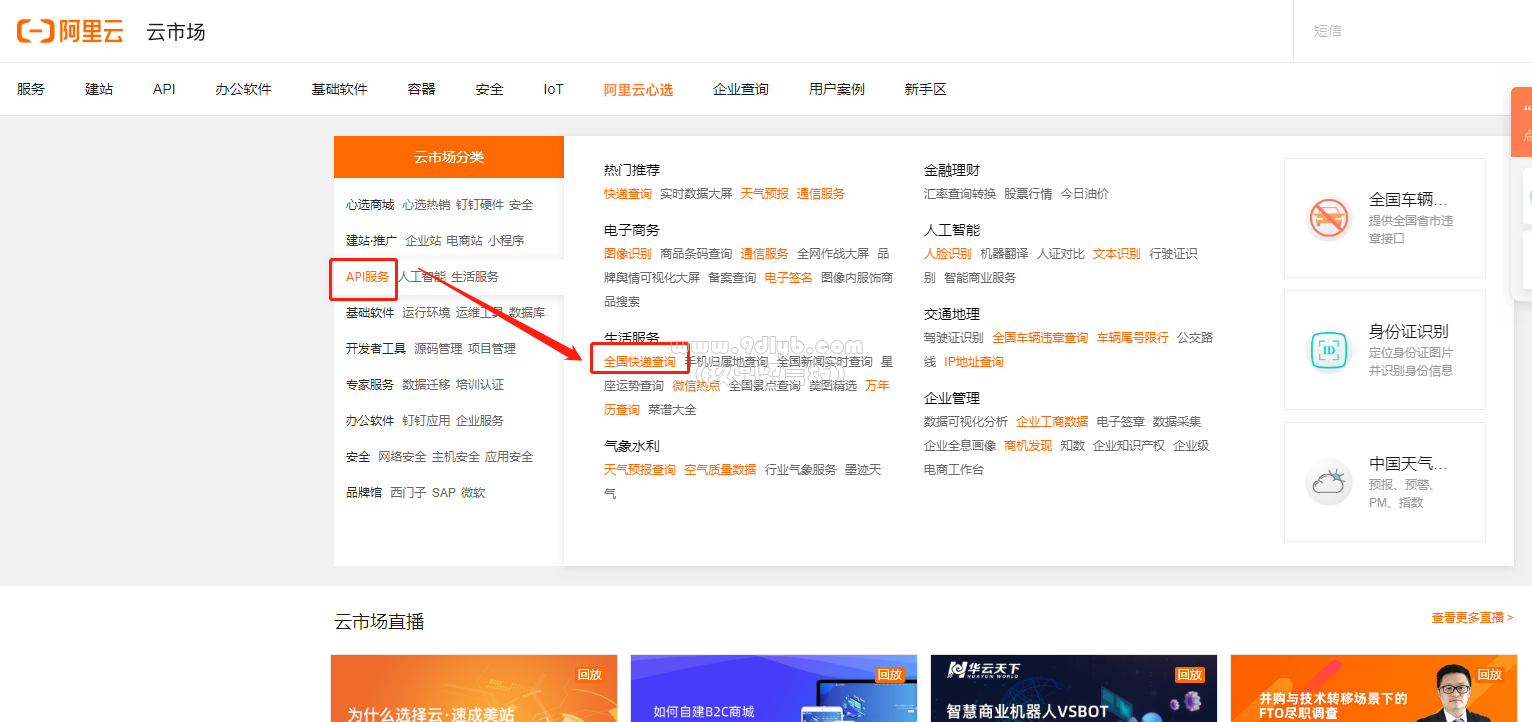1532x722 pixels.
Task: Select 企业站 in sidebar
Action: pyautogui.click(x=423, y=241)
